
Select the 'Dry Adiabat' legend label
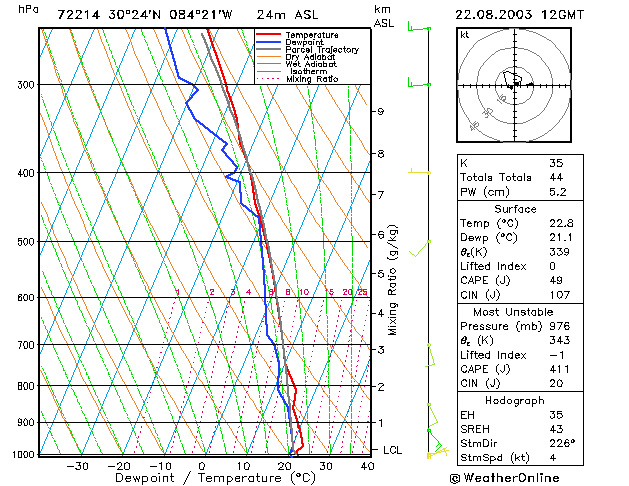tap(310, 57)
